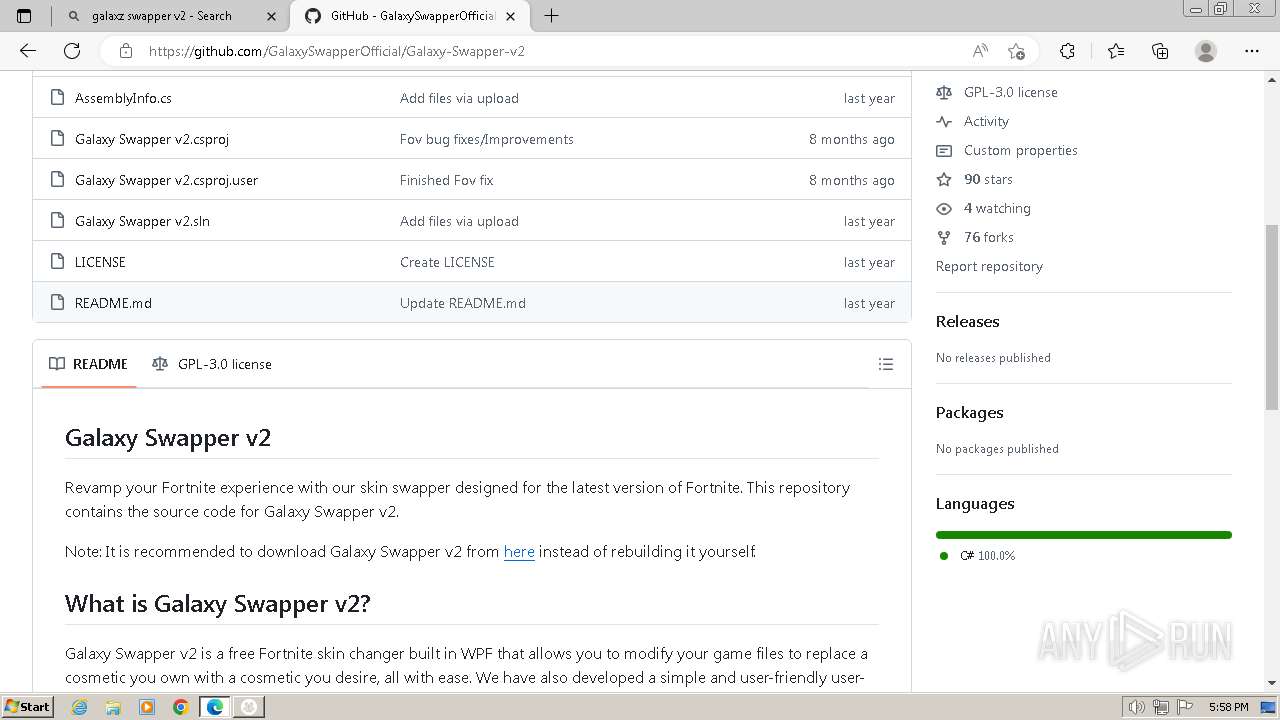View the 90 stars list
The width and height of the screenshot is (1280, 720).
[x=988, y=179]
